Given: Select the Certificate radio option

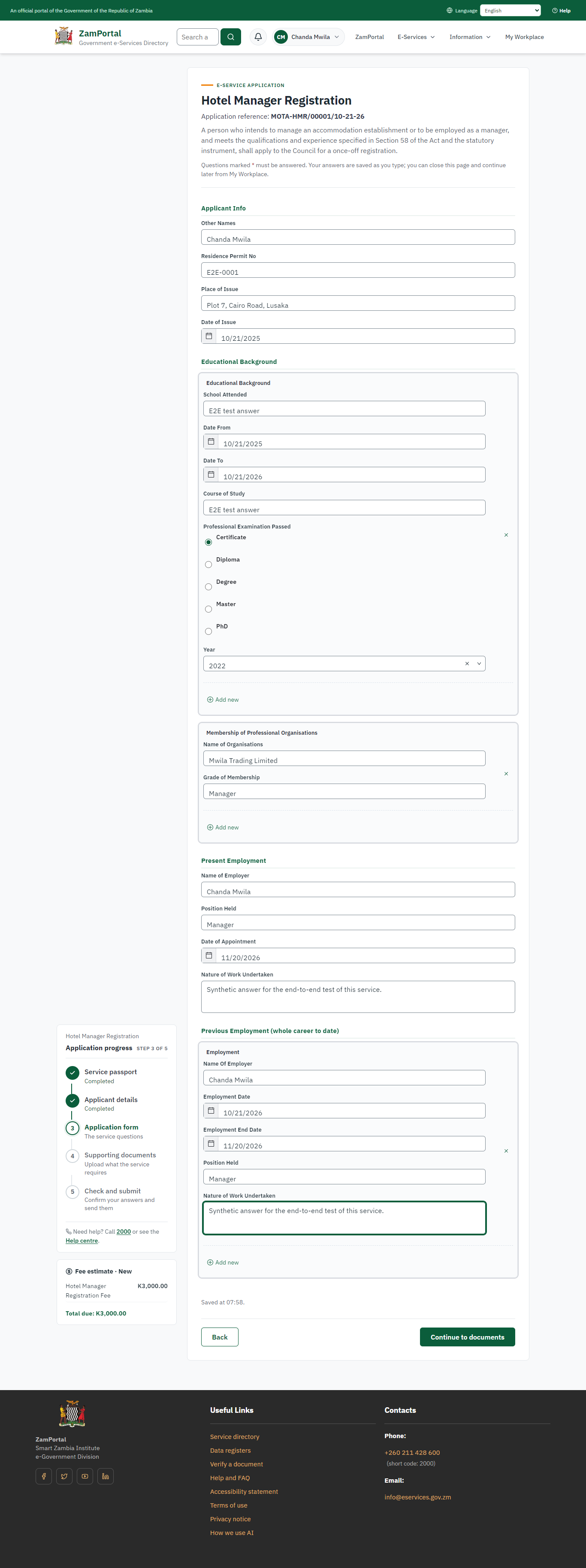Looking at the screenshot, I should tap(208, 542).
